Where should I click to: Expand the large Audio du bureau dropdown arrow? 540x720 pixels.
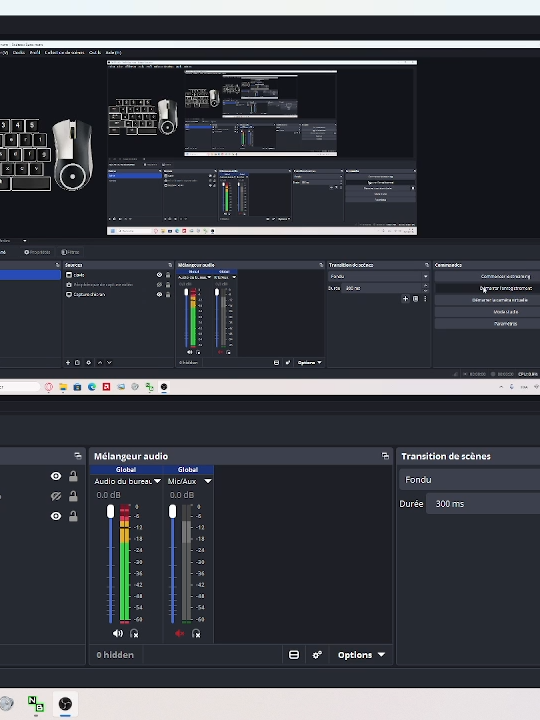pyautogui.click(x=157, y=481)
